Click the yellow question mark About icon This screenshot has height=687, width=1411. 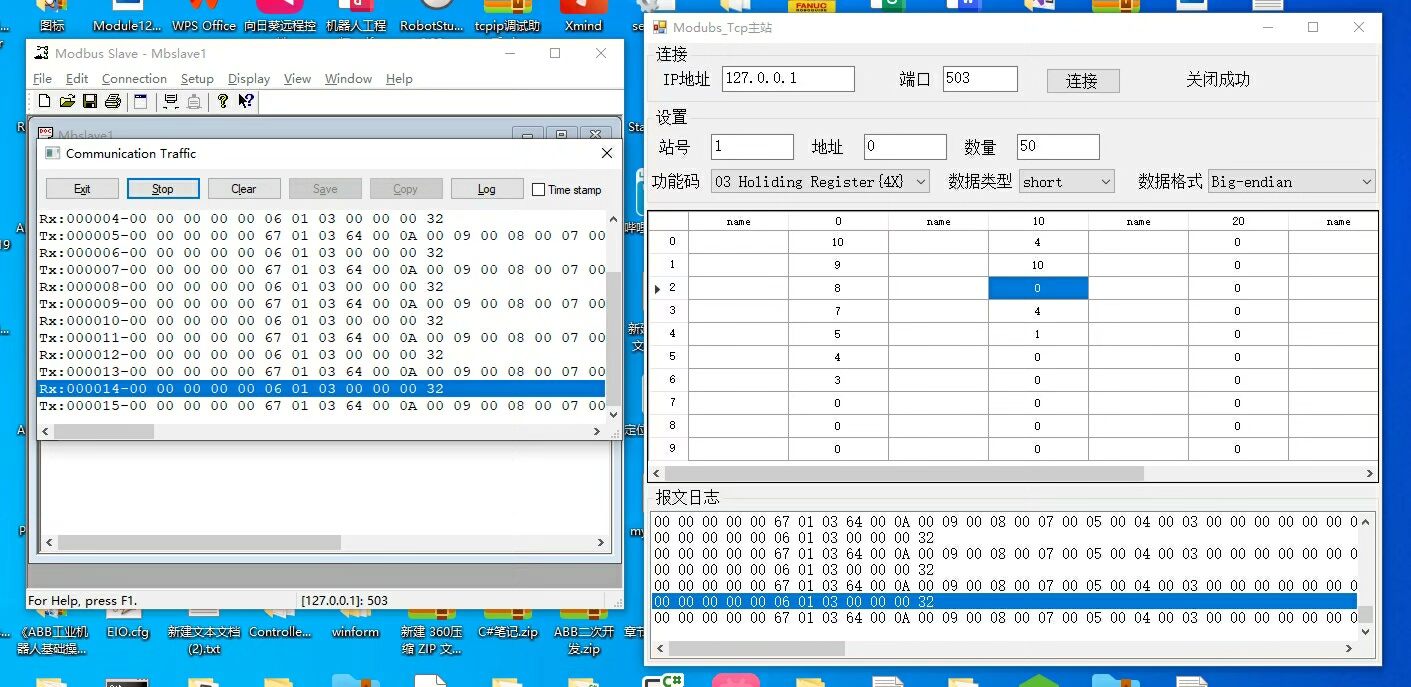tap(223, 101)
